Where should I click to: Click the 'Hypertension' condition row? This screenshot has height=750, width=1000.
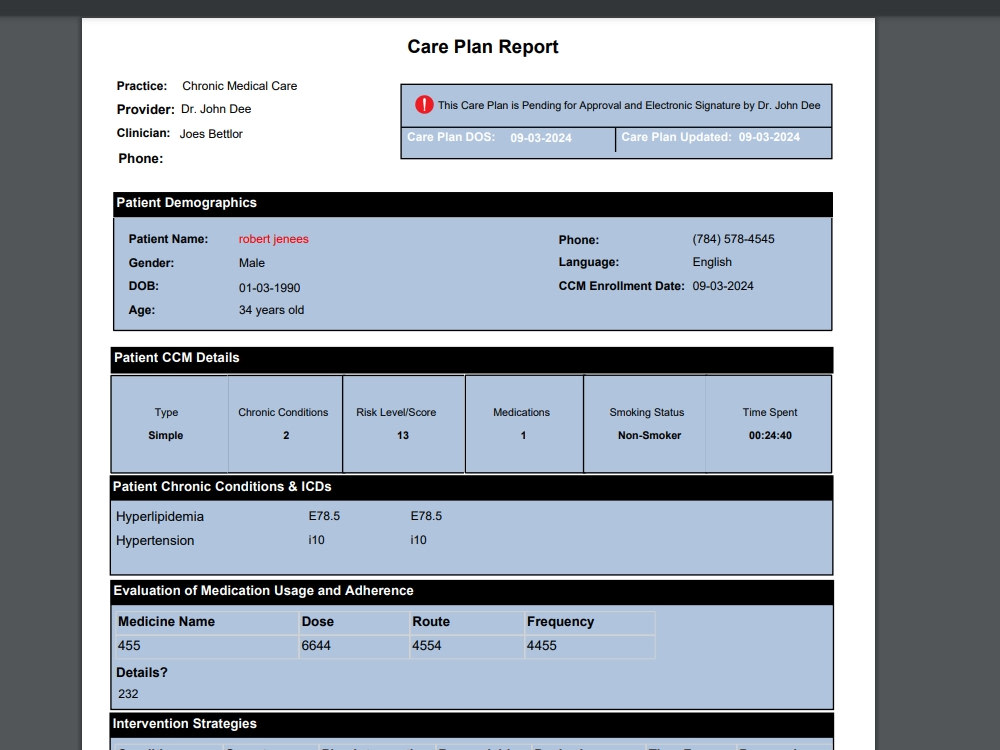coord(155,541)
